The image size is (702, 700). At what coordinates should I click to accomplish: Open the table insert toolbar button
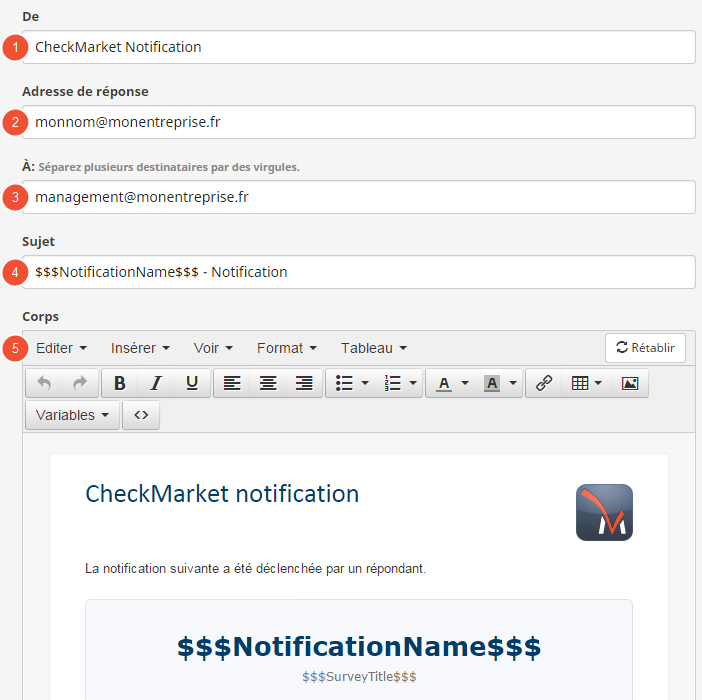pos(586,384)
